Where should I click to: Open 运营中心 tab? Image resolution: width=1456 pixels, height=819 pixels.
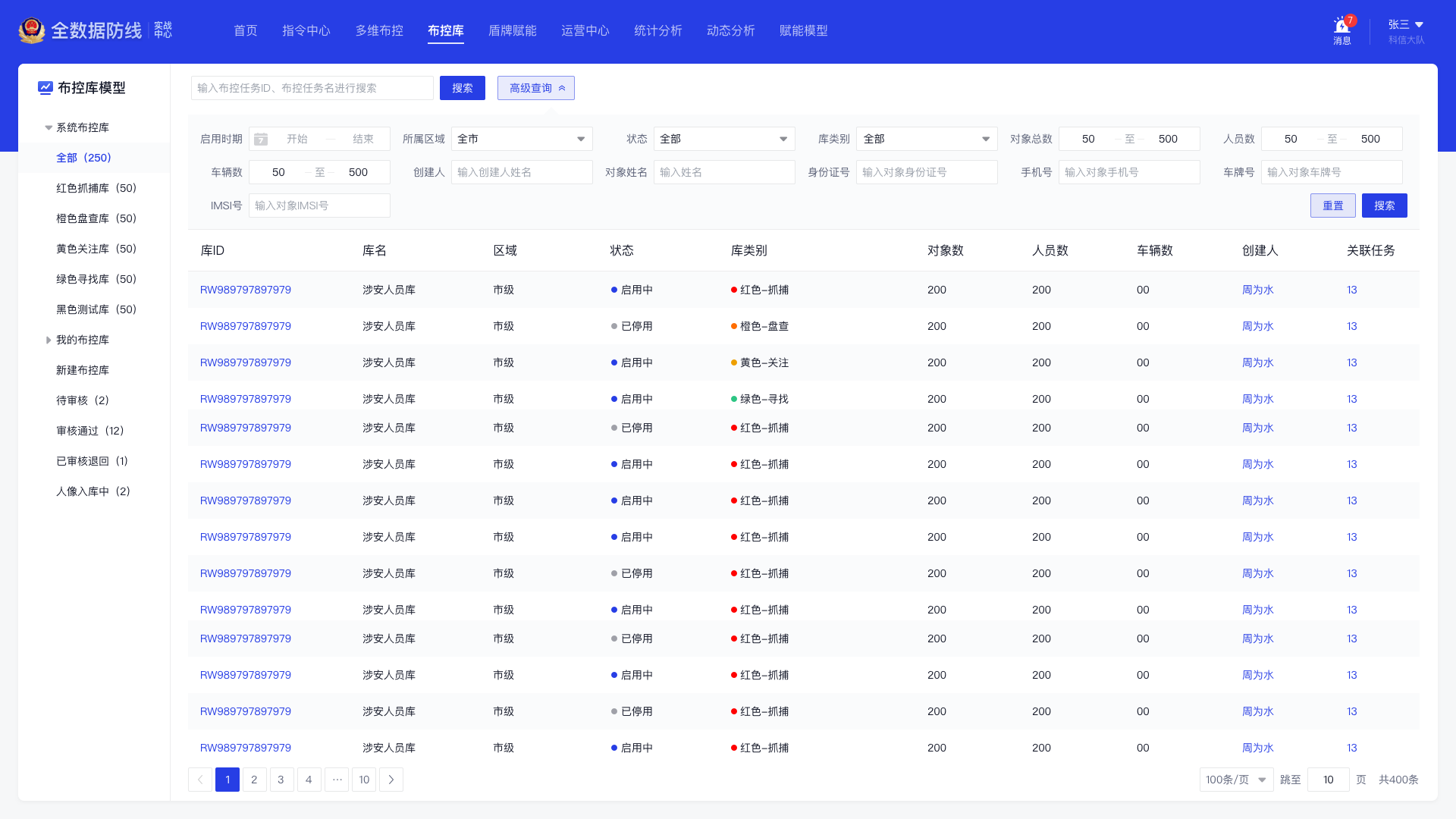coord(585,30)
